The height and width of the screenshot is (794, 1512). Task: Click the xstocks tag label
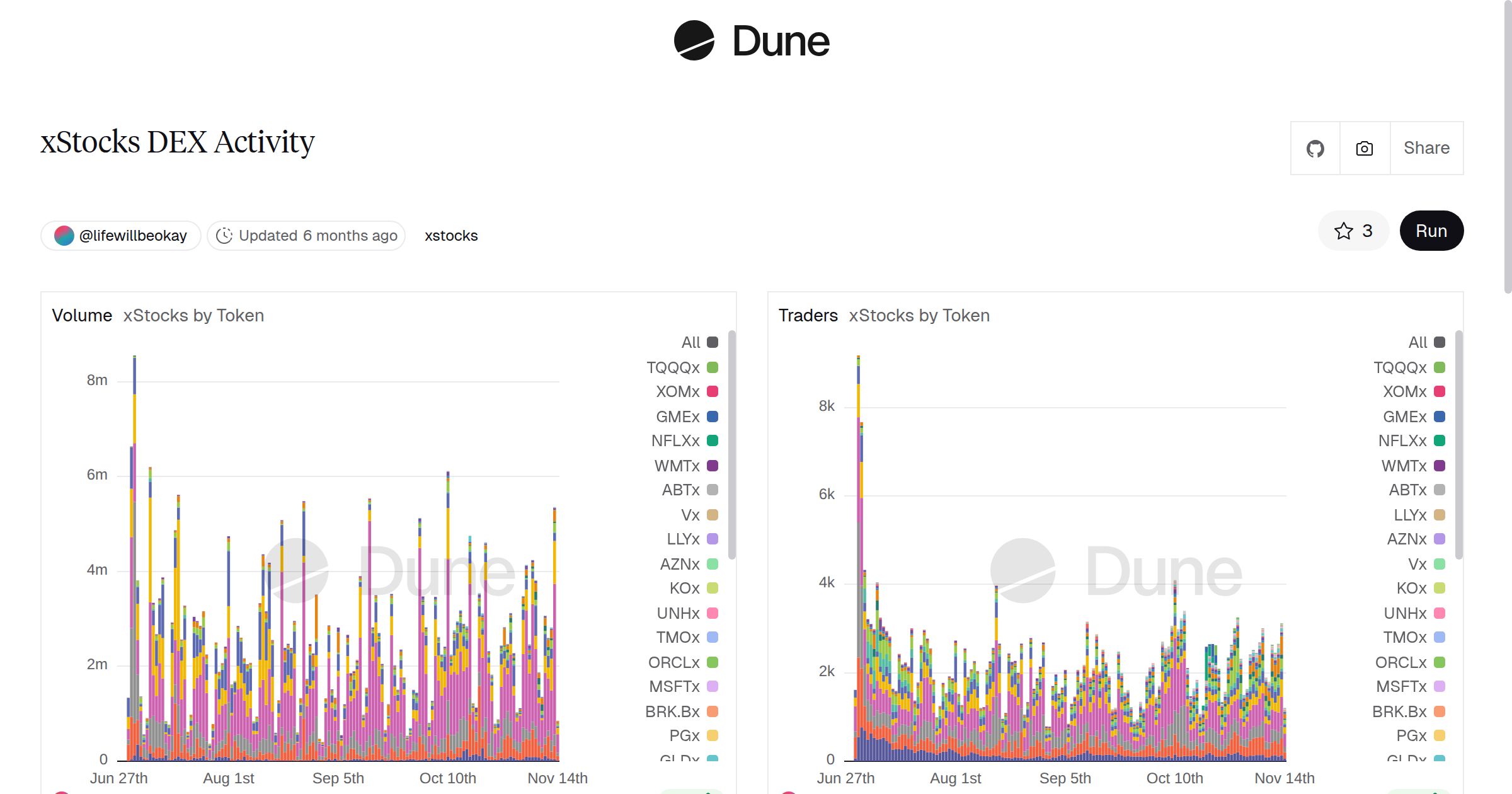[x=451, y=235]
